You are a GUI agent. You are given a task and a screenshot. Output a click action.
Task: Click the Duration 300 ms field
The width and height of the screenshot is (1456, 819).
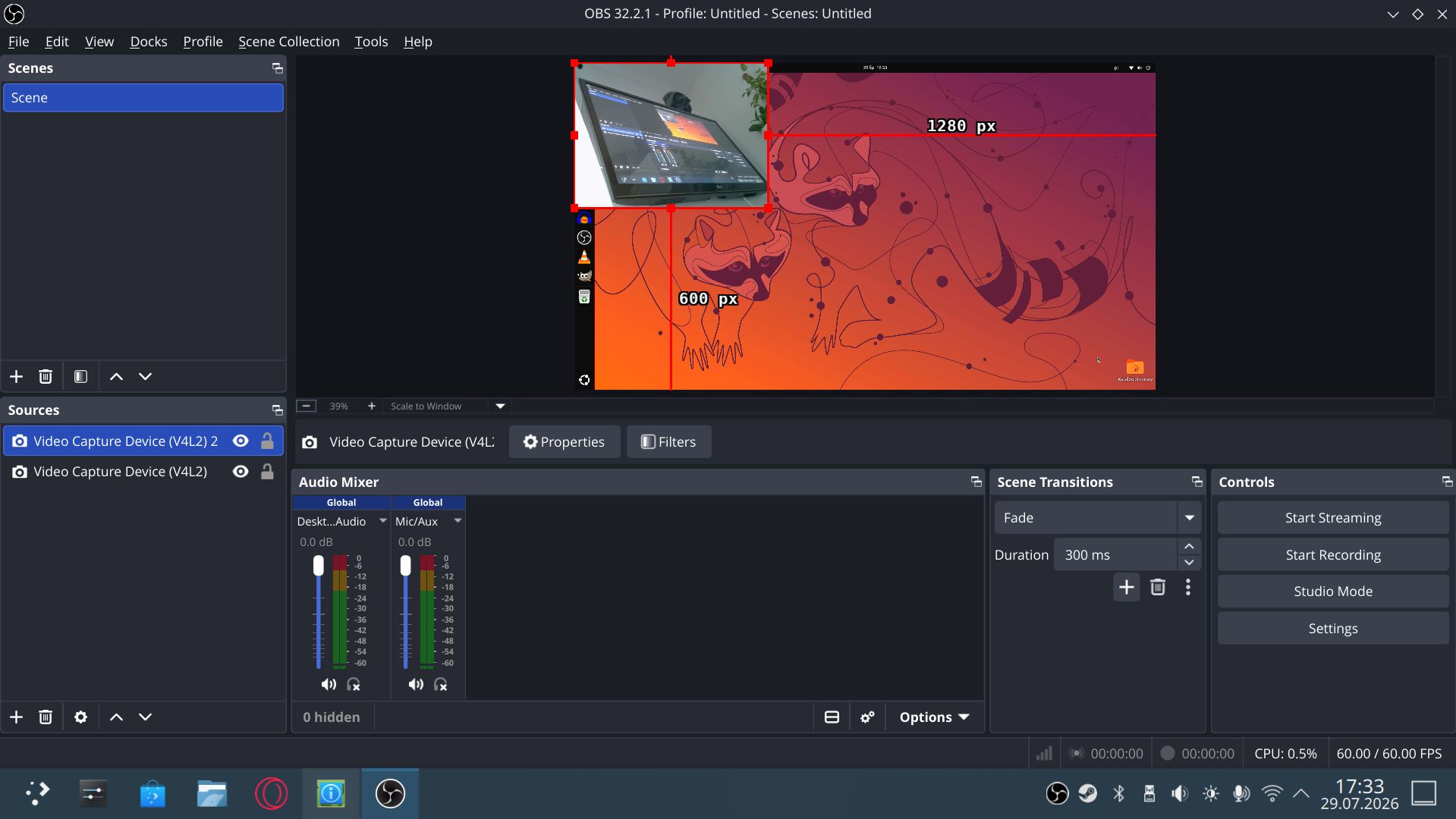(x=1115, y=554)
